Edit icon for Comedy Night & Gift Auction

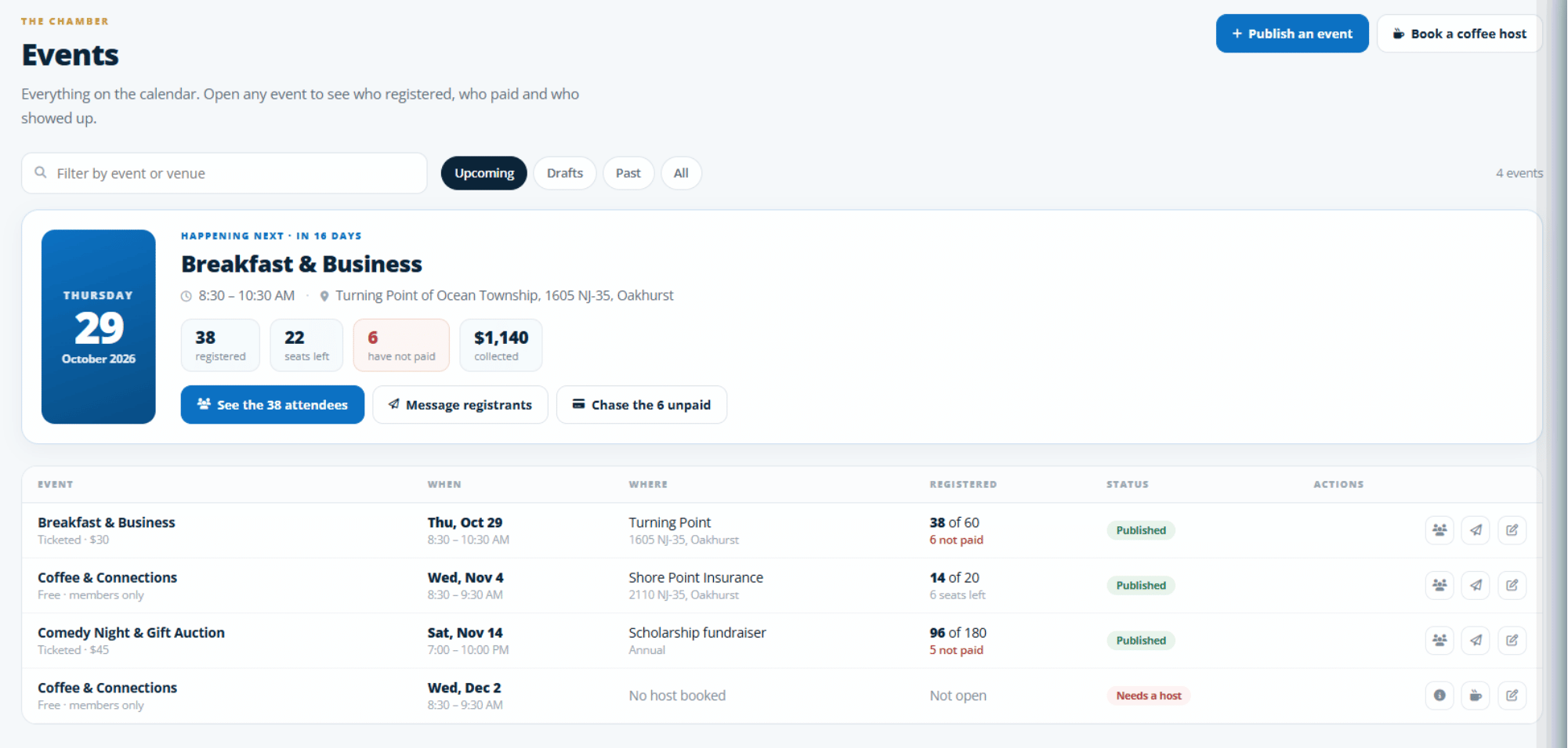point(1512,641)
